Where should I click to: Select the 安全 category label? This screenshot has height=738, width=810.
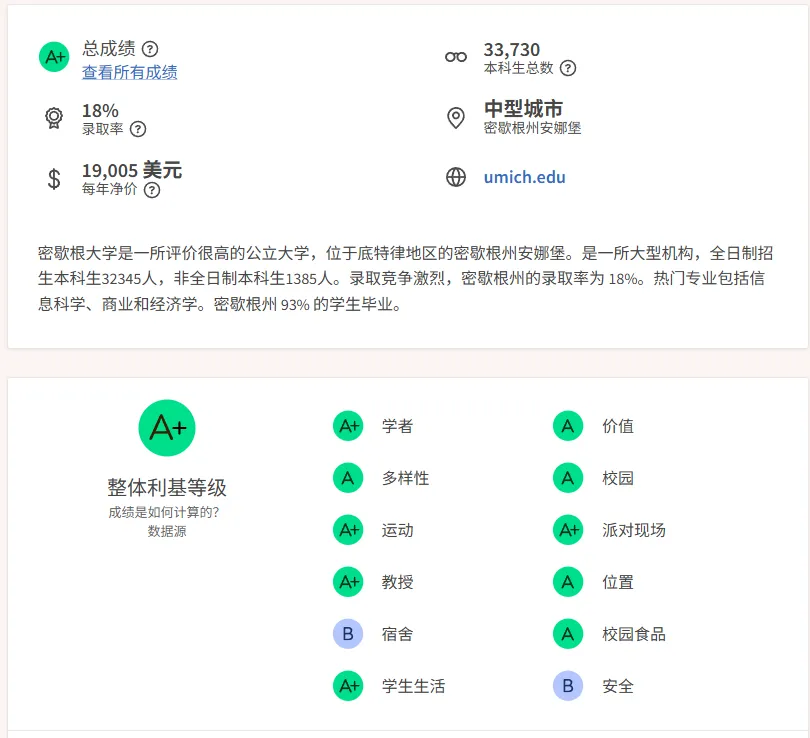(618, 686)
